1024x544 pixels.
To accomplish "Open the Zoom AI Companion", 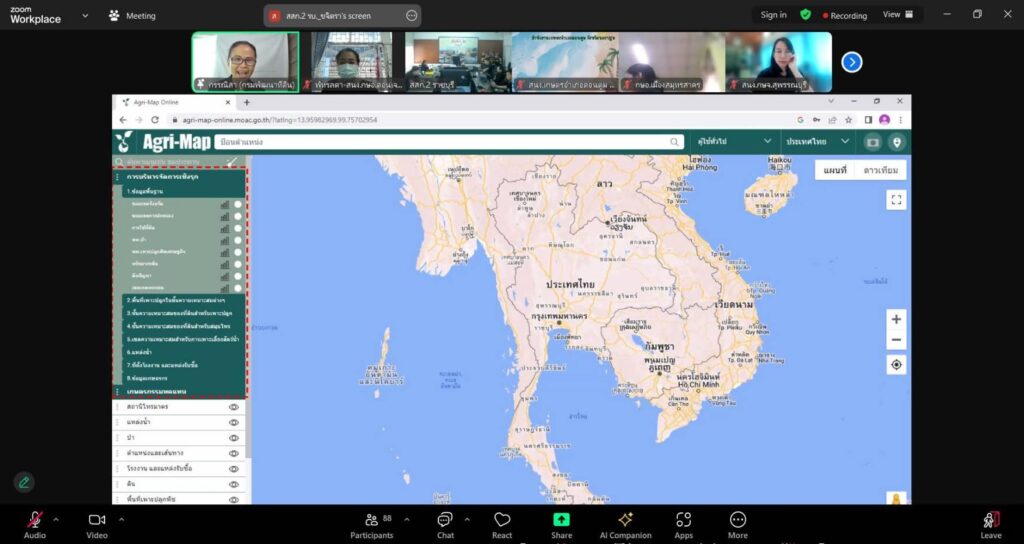I will click(x=625, y=524).
